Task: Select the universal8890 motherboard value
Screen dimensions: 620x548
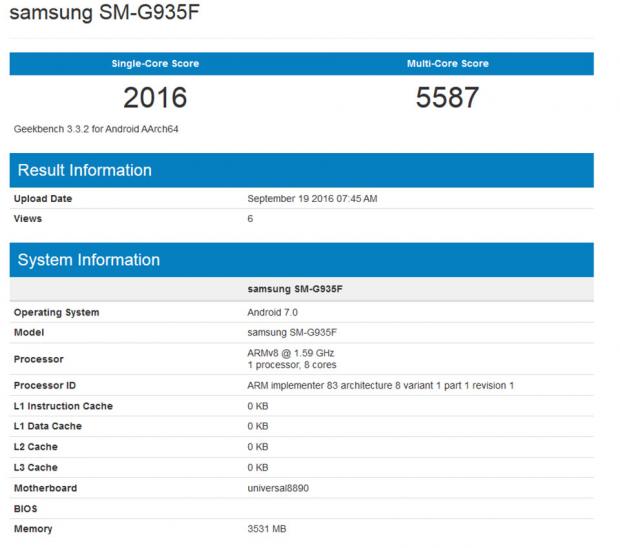Action: coord(281,488)
